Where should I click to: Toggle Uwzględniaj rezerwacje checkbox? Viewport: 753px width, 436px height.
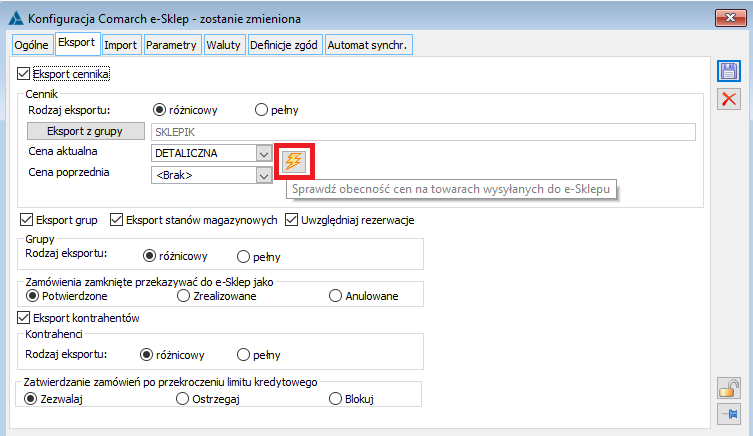pyautogui.click(x=291, y=220)
